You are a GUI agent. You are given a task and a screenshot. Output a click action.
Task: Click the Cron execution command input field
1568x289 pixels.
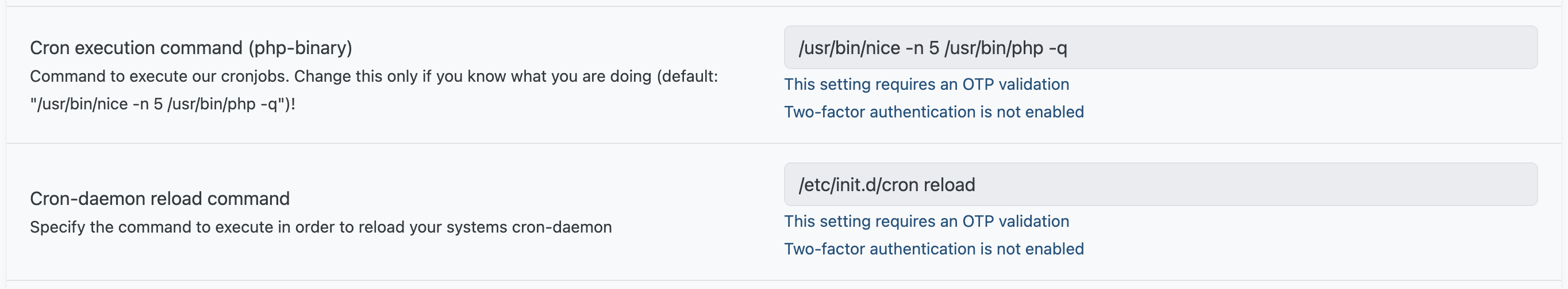[x=1159, y=48]
